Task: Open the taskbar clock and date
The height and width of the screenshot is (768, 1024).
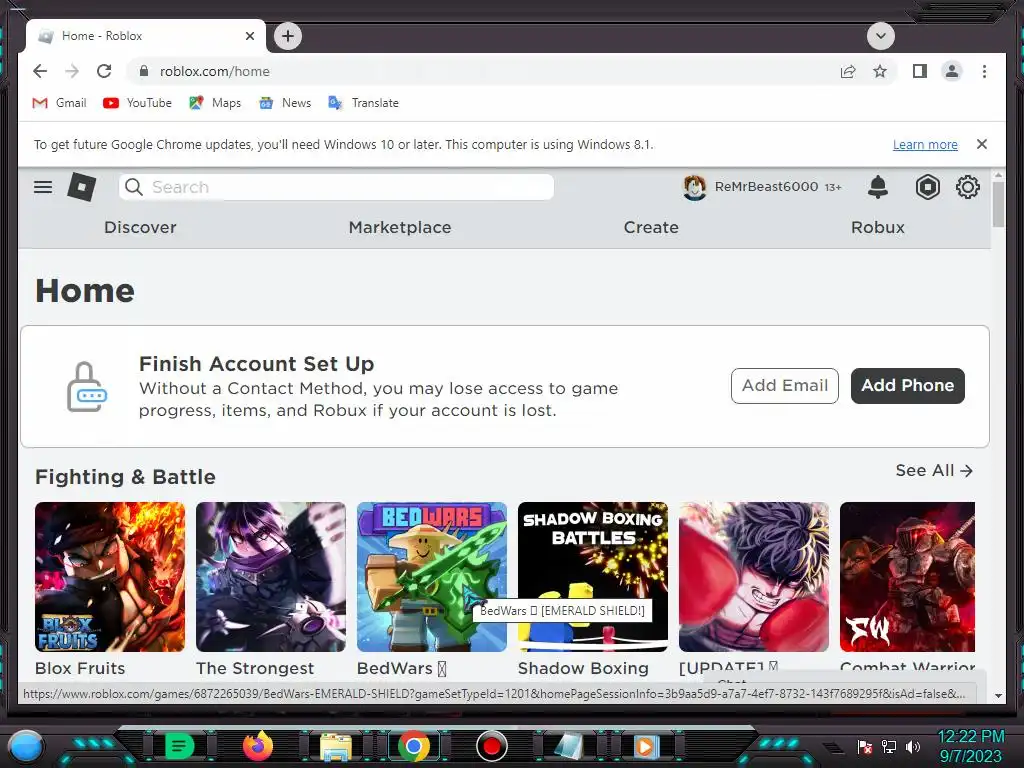Action: pos(970,746)
